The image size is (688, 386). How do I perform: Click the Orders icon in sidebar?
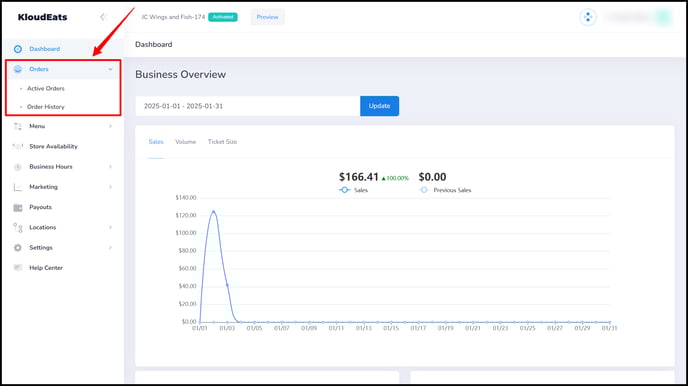click(x=18, y=69)
